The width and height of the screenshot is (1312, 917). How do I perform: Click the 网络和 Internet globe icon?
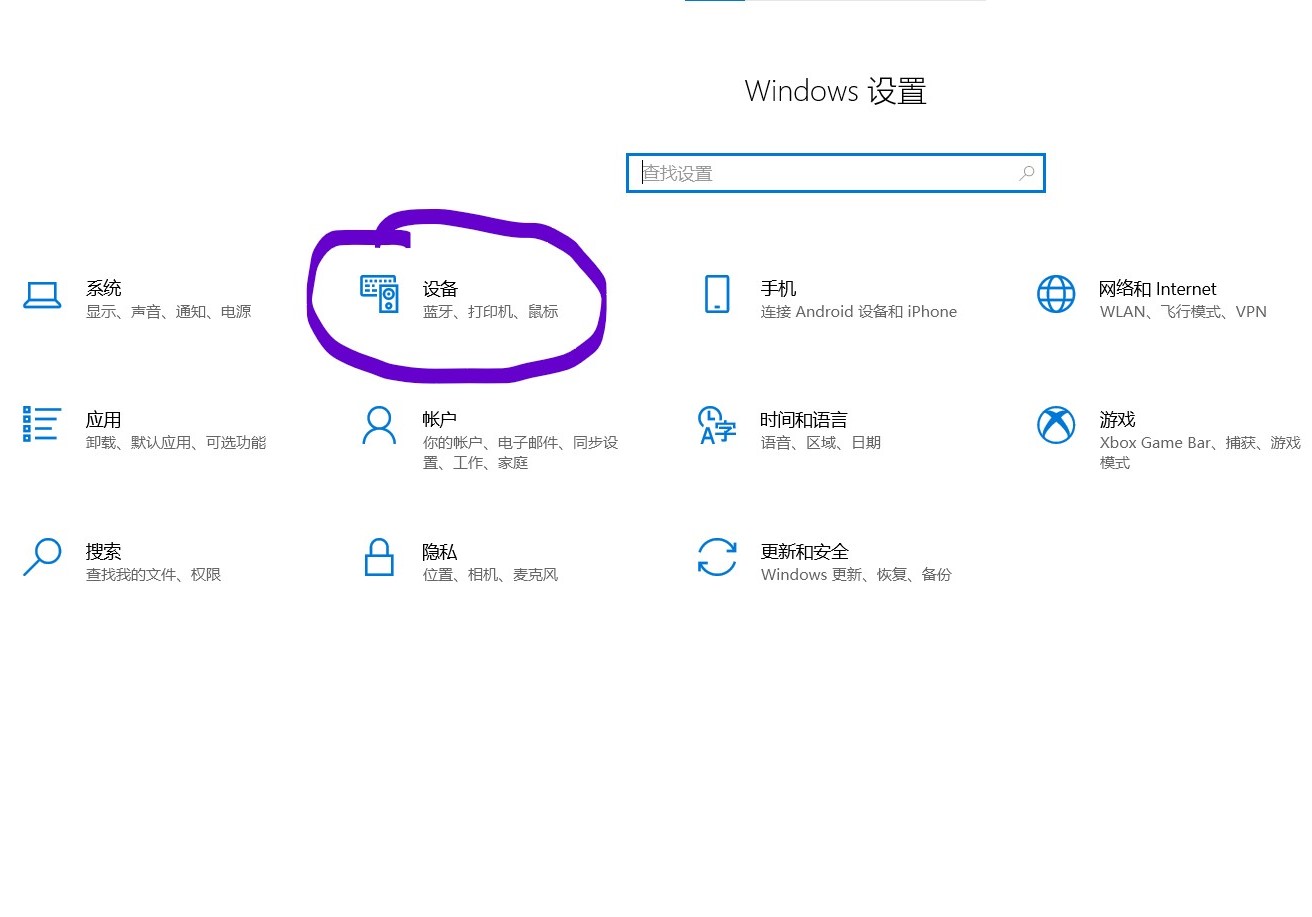point(1056,295)
